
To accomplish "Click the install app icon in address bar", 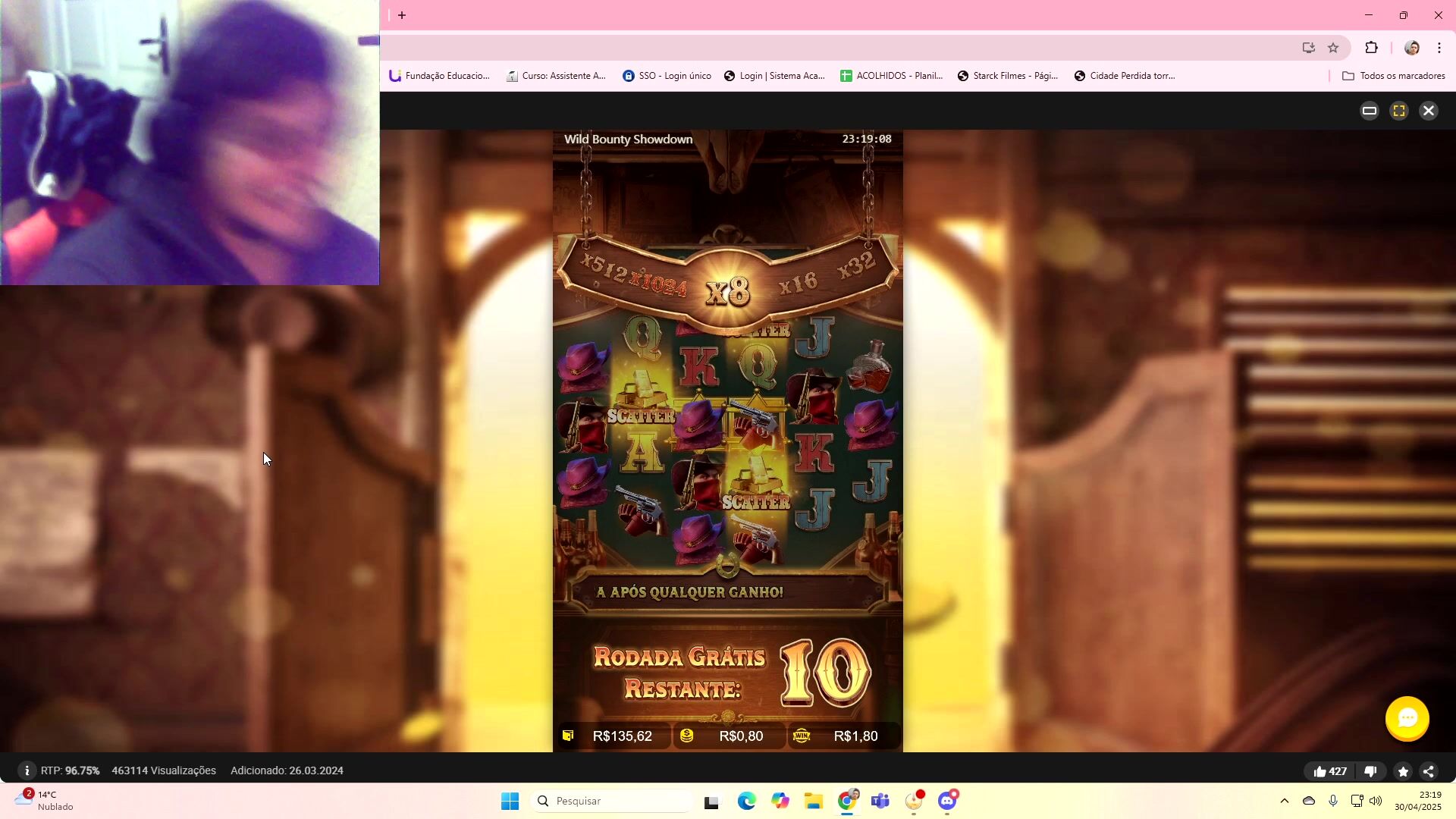I will (1309, 48).
